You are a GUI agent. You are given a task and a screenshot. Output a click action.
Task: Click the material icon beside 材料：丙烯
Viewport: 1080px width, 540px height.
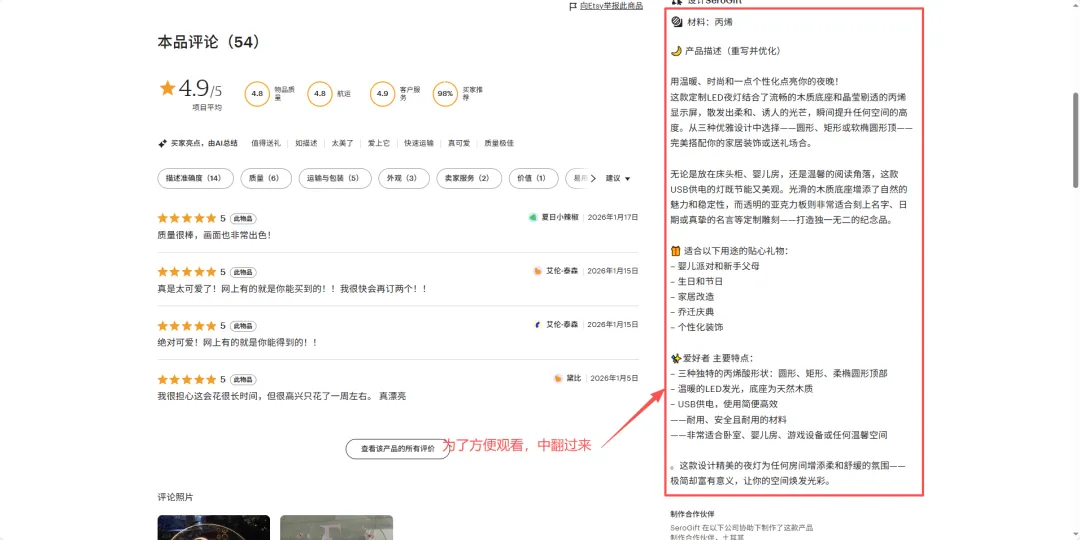(x=676, y=21)
